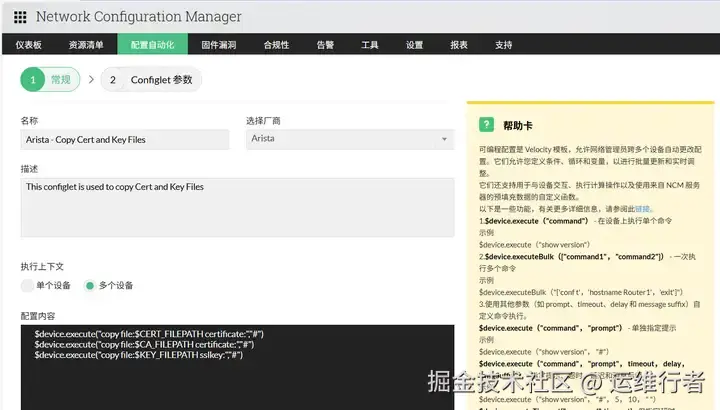
Task: Open the 支持 support menu
Action: pos(503,45)
